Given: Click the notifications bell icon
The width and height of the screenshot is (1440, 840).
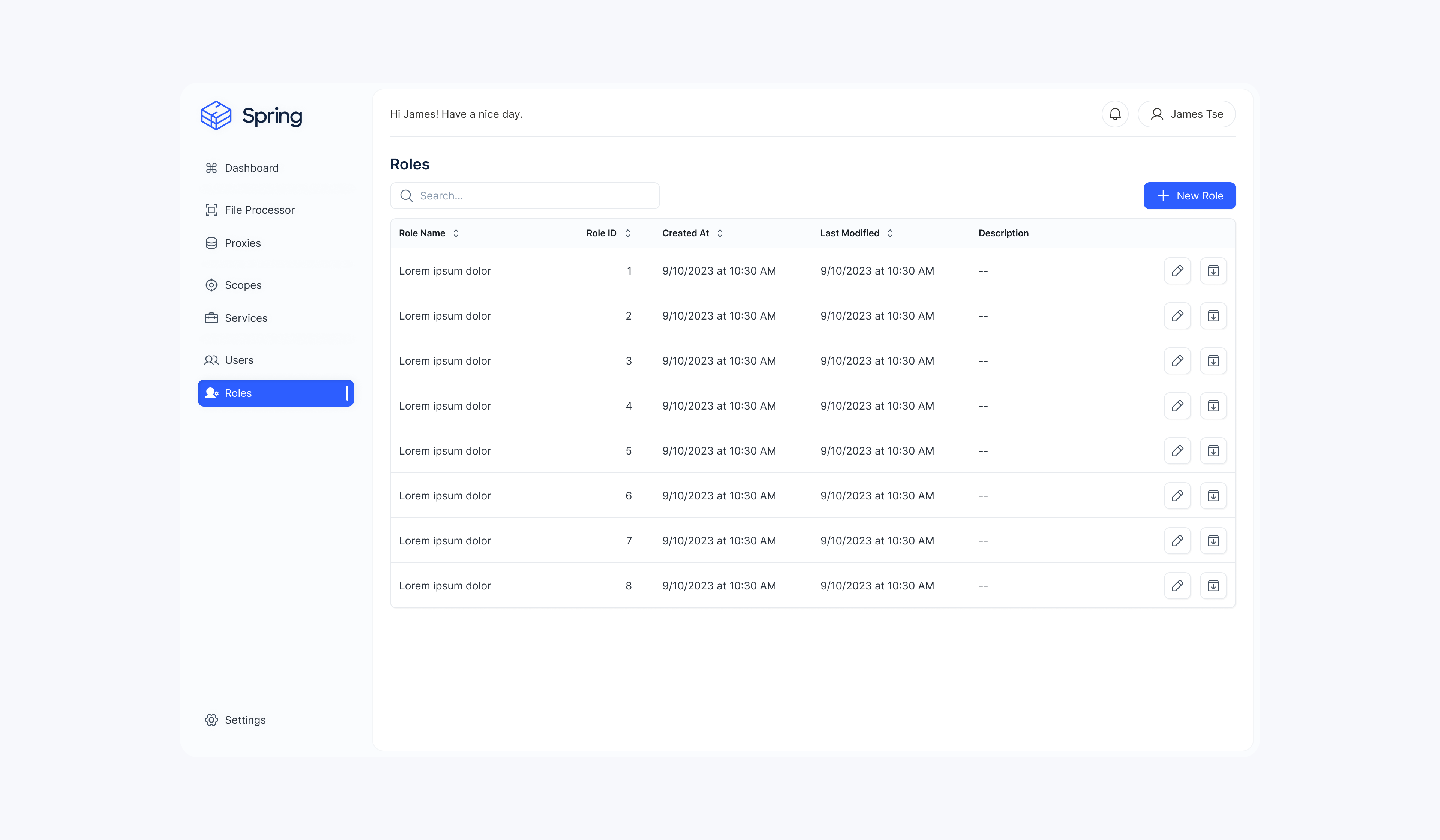Looking at the screenshot, I should pyautogui.click(x=1114, y=114).
